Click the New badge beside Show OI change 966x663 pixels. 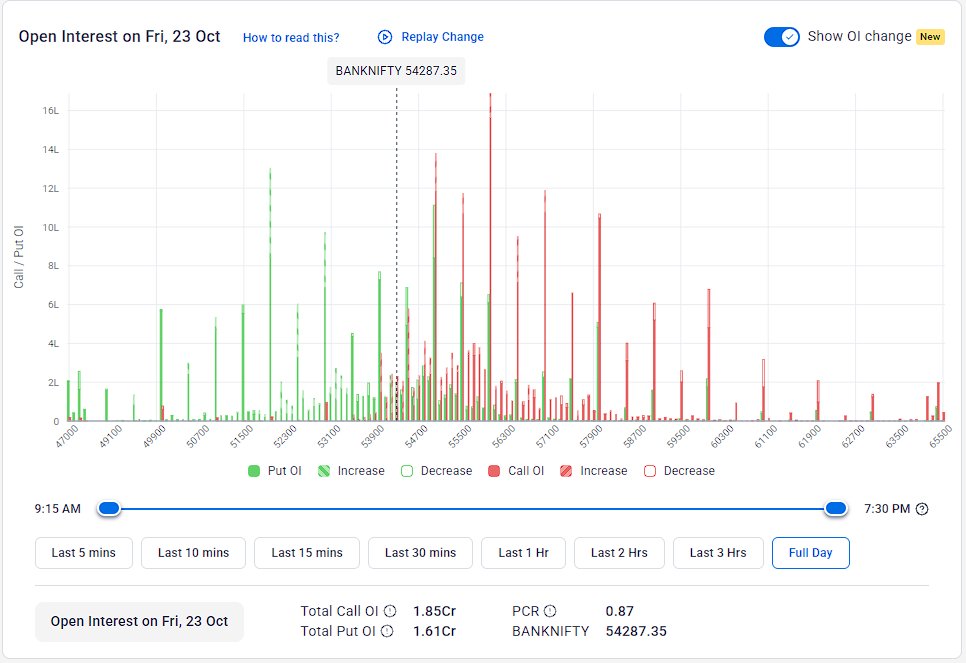[x=930, y=37]
